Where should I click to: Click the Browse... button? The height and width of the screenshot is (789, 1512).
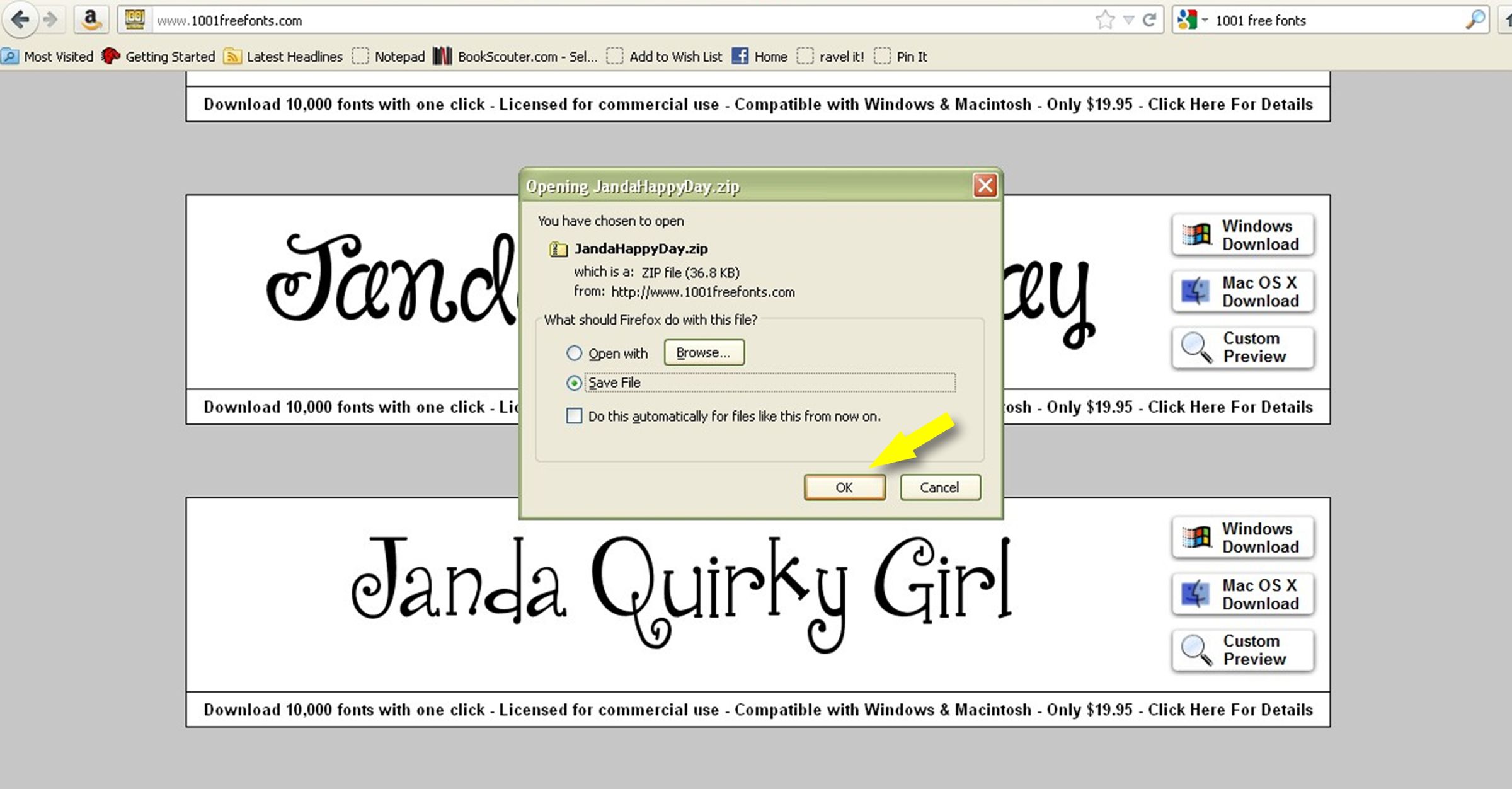(x=704, y=352)
